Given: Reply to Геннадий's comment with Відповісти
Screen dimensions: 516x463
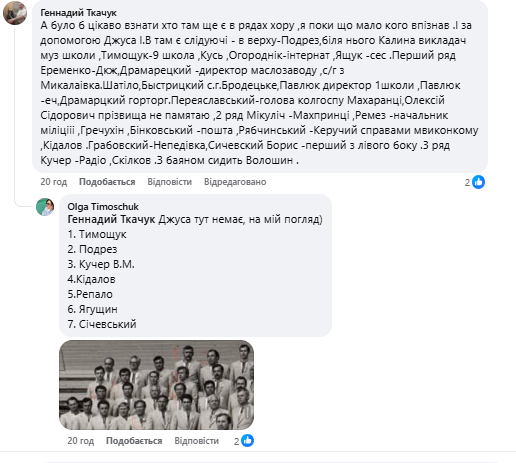Looking at the screenshot, I should [170, 182].
